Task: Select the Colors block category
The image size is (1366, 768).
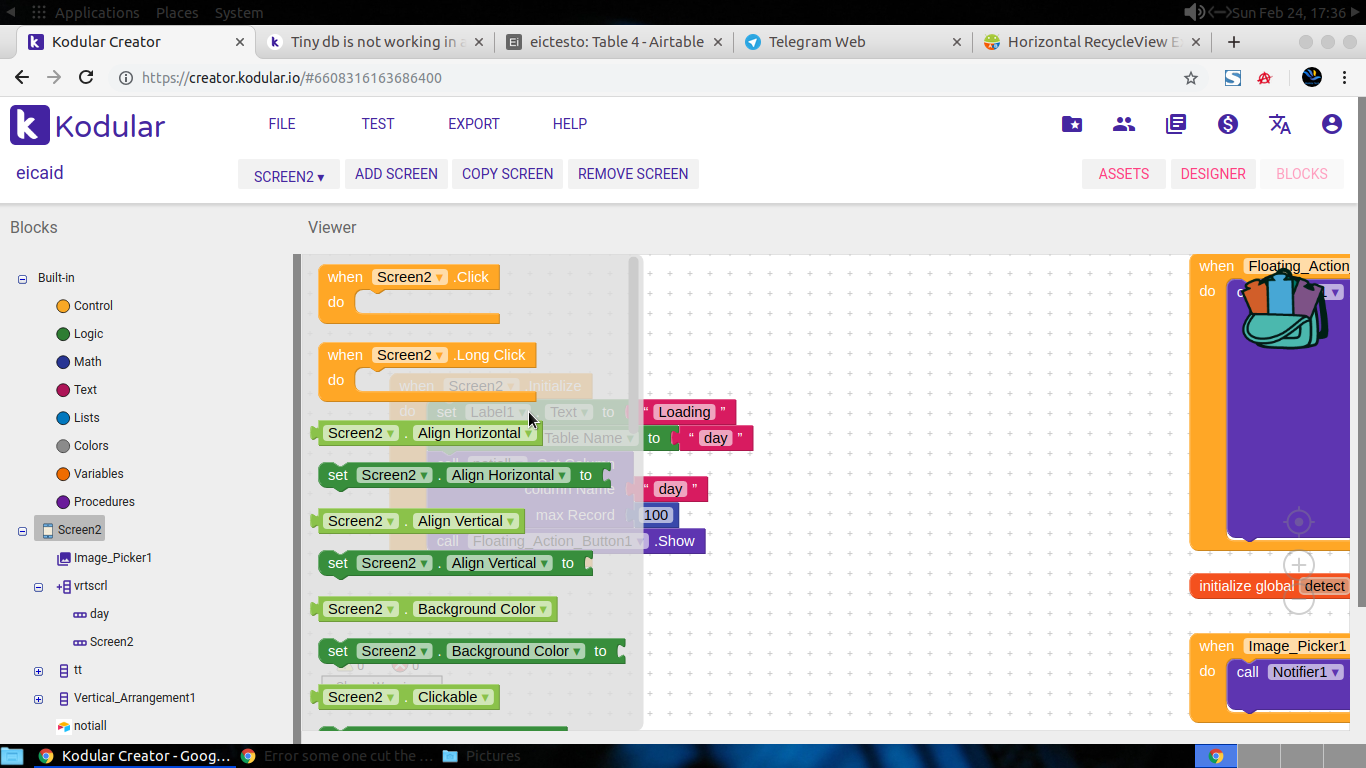Action: pyautogui.click(x=91, y=446)
